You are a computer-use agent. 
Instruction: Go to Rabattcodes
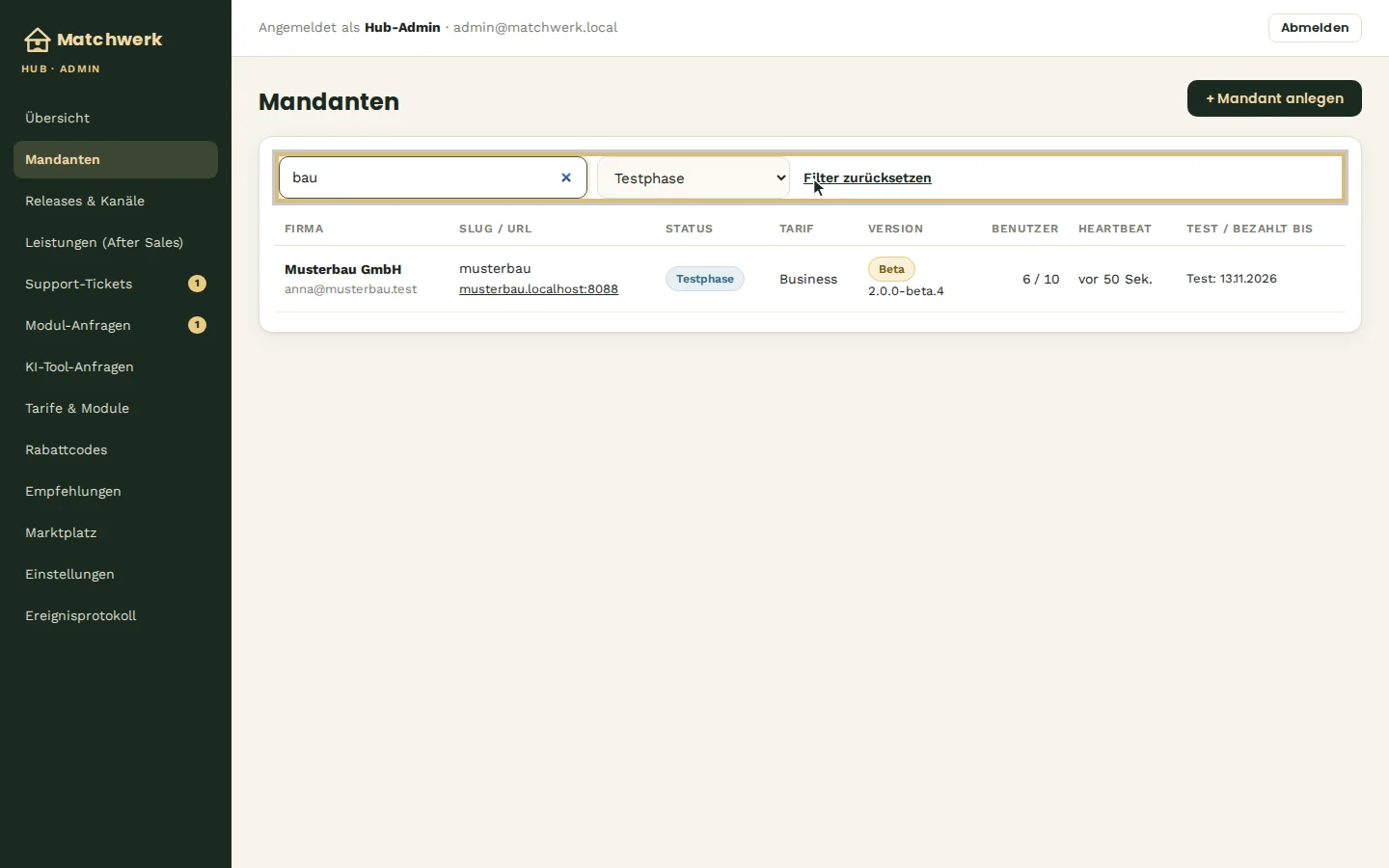click(116, 449)
